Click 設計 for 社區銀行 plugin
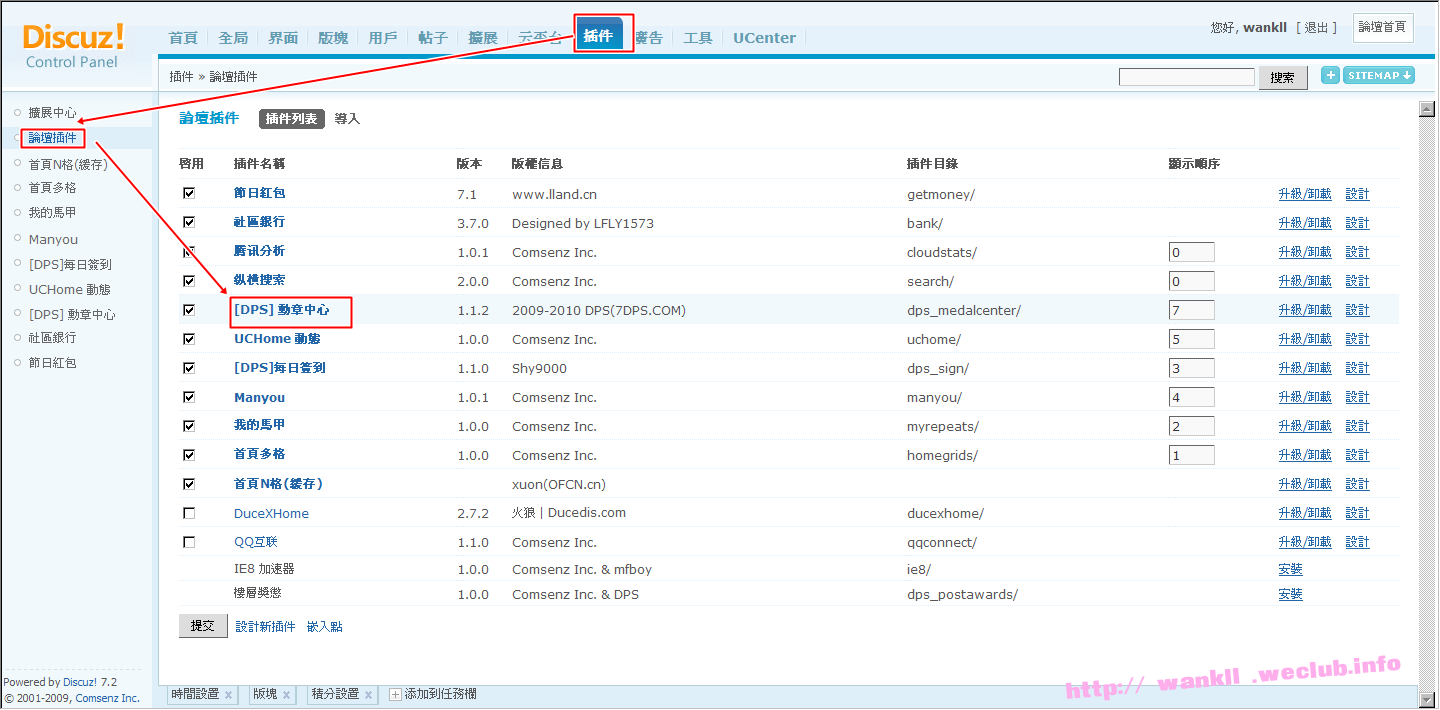This screenshot has width=1440, height=710. 1357,223
